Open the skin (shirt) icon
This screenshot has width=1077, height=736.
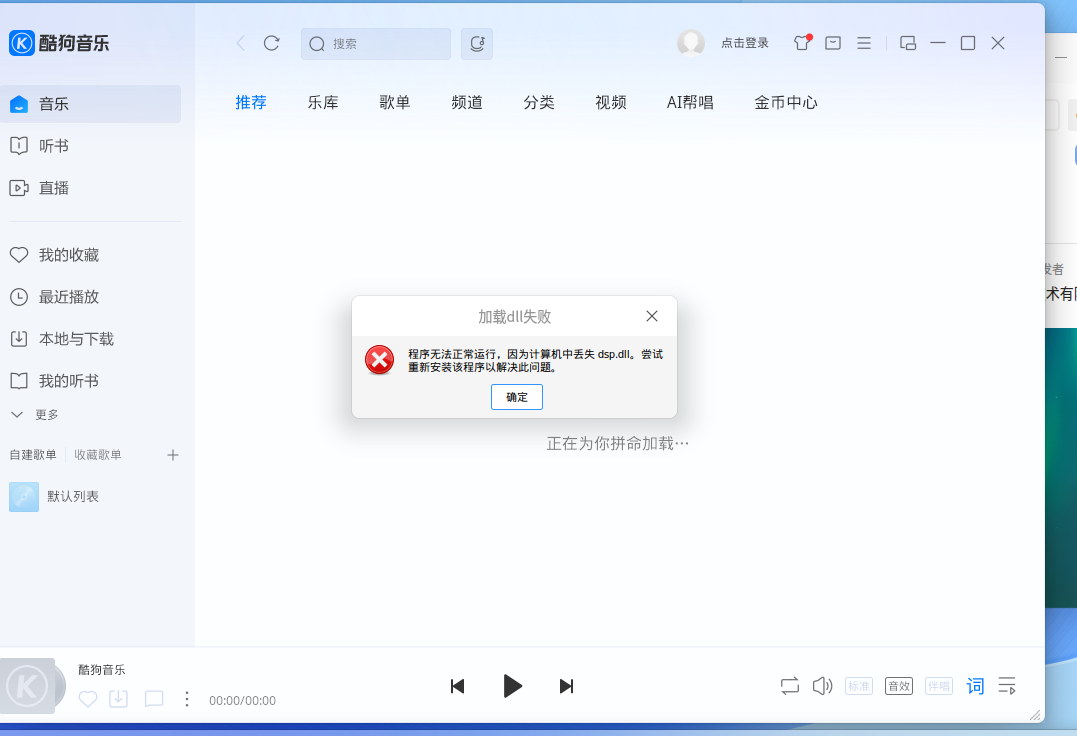click(802, 43)
